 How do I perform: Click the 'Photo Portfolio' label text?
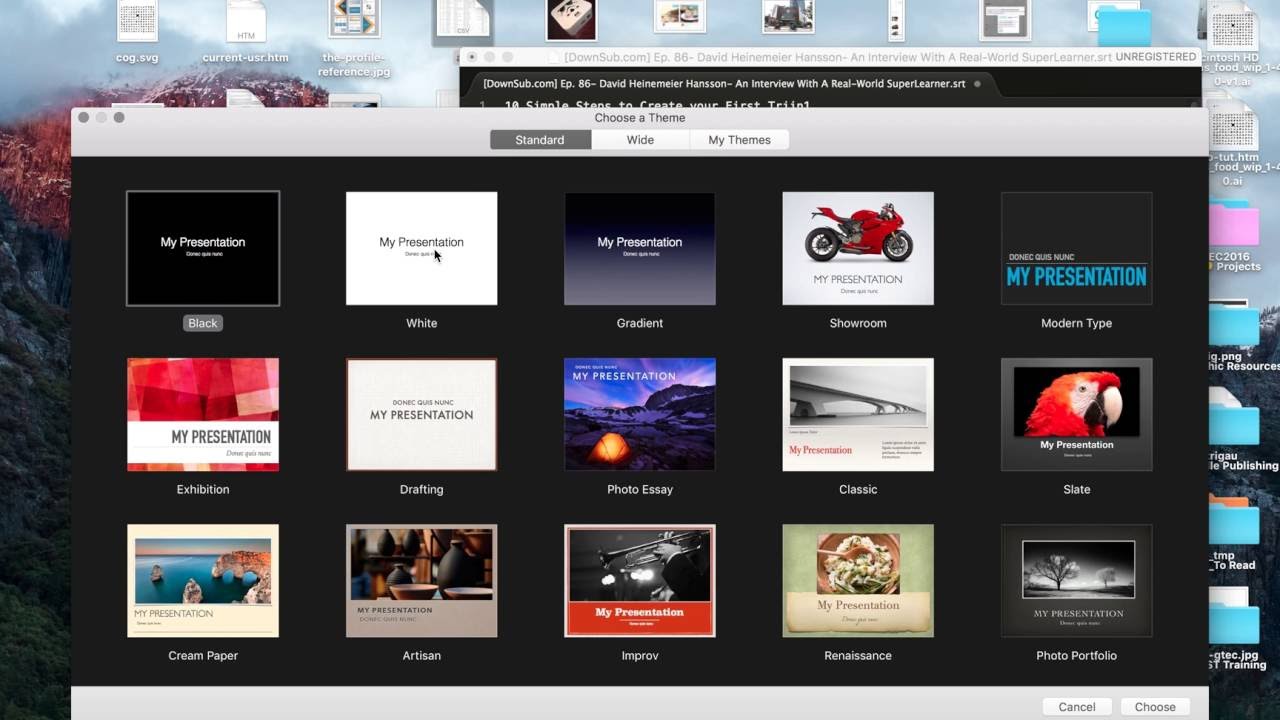(1077, 655)
